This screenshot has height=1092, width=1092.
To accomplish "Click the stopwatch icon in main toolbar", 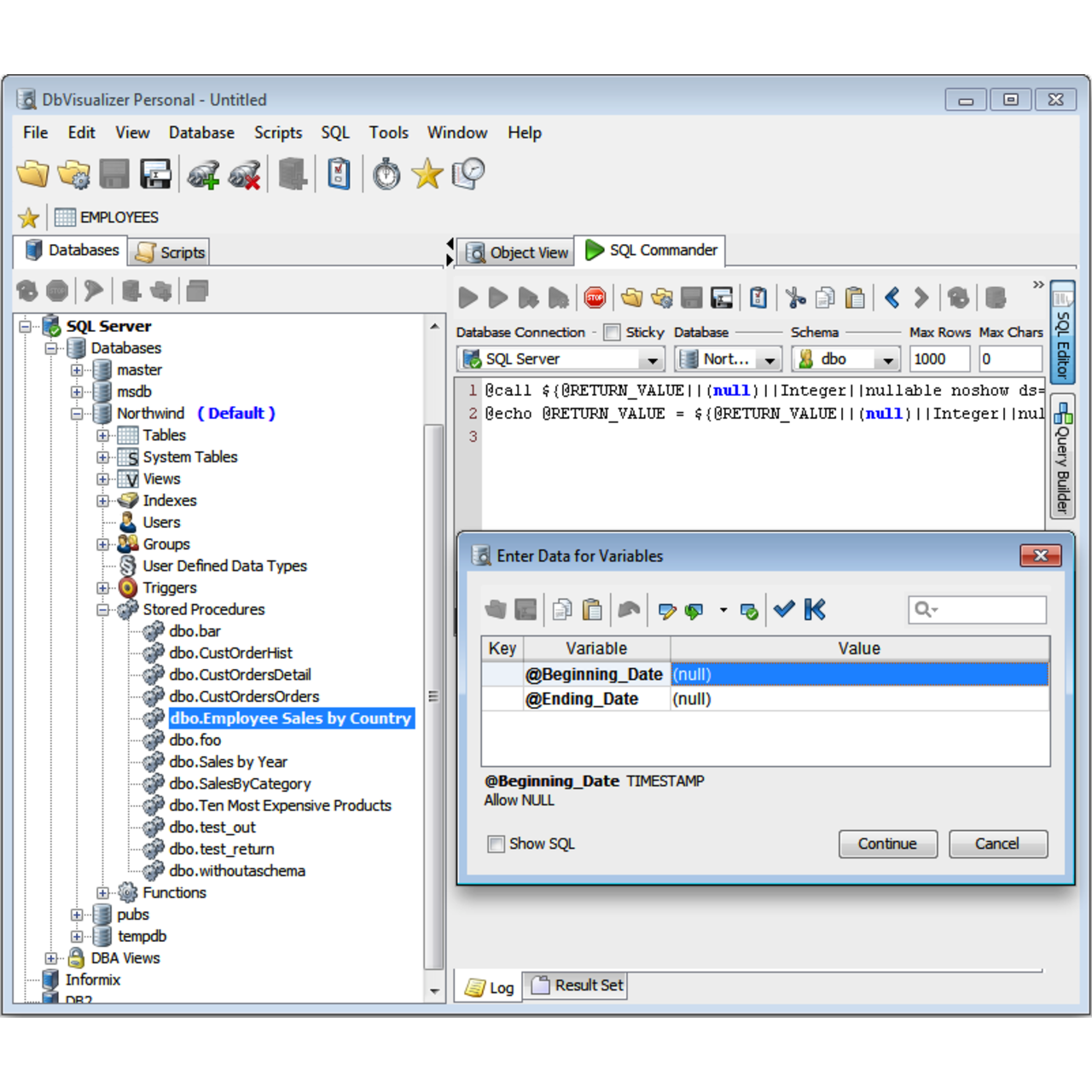I will pos(387,174).
